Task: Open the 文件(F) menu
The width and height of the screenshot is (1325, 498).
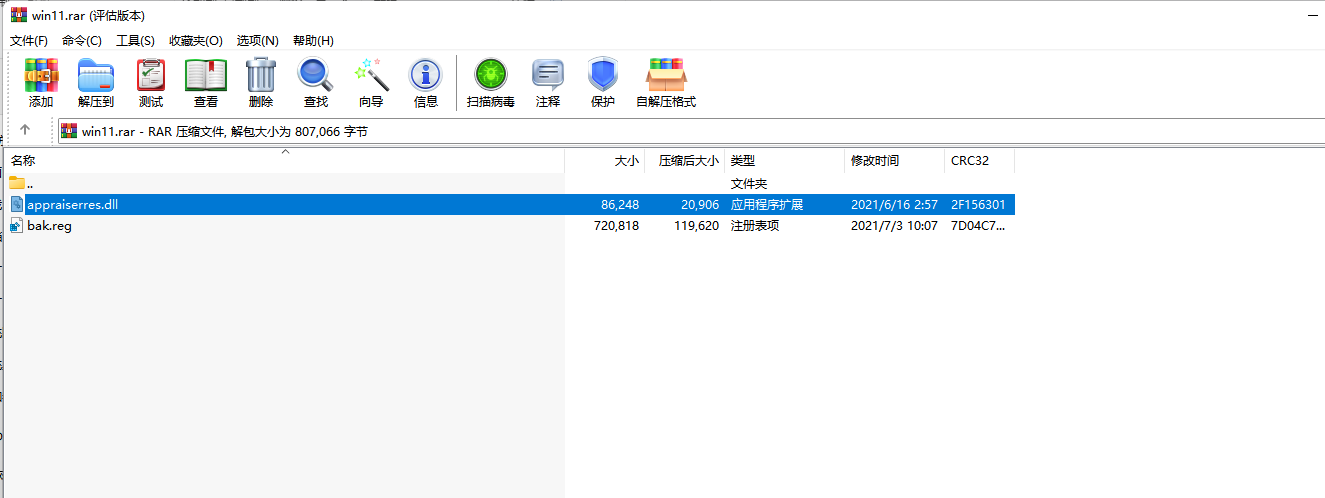Action: 29,40
